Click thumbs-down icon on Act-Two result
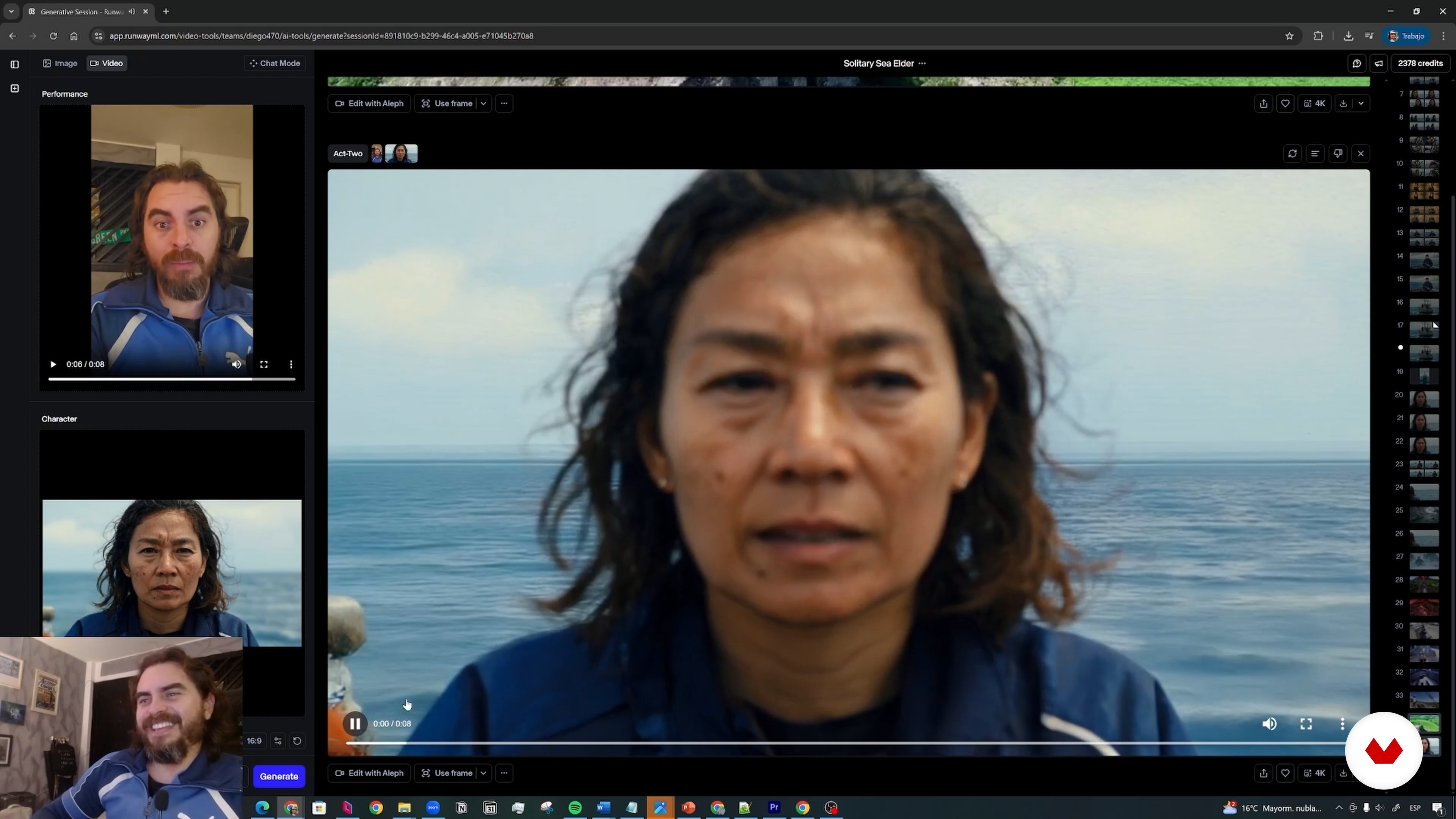Image resolution: width=1456 pixels, height=819 pixels. (1338, 154)
